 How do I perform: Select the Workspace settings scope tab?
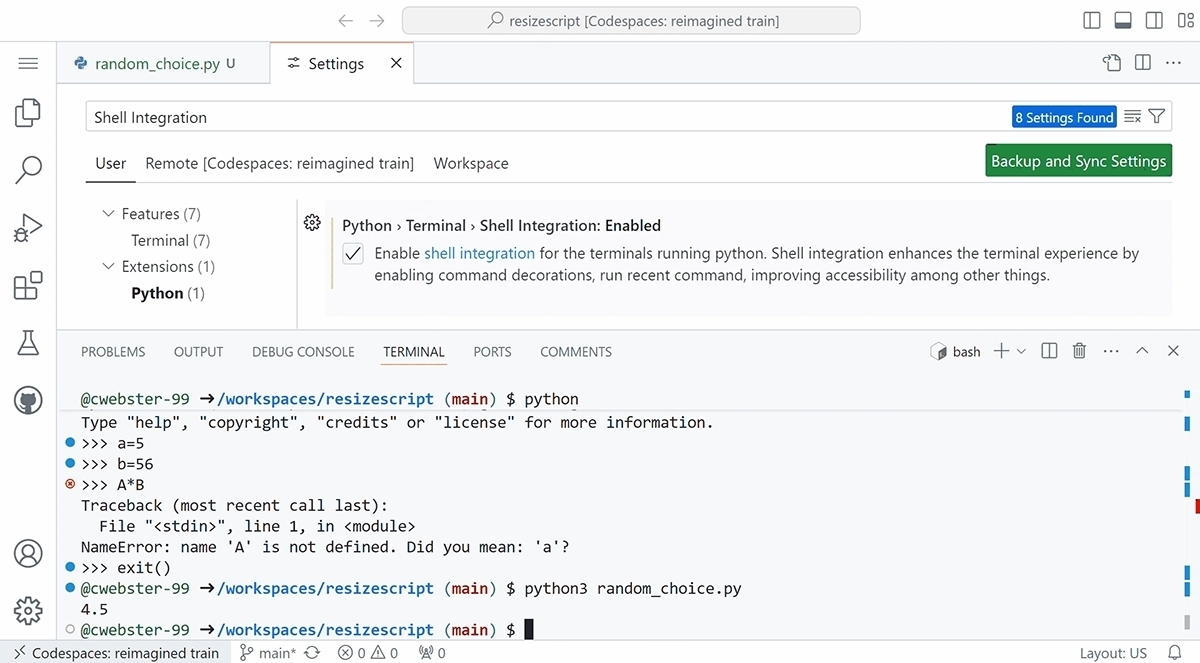pos(471,163)
